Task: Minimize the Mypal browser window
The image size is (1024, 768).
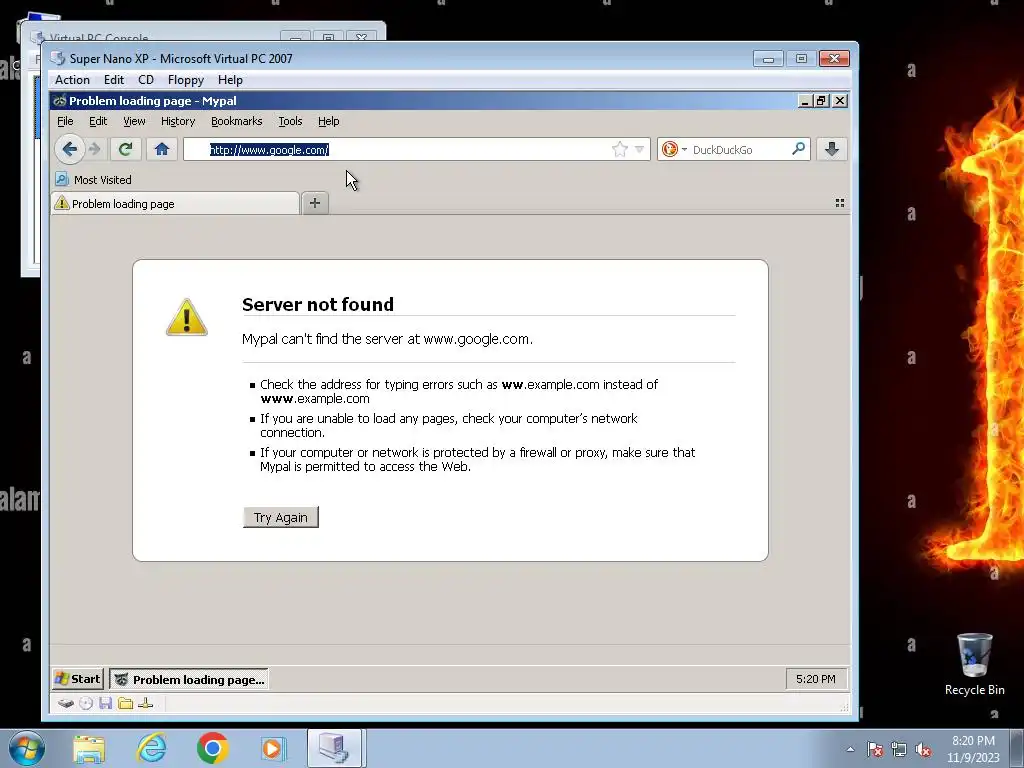Action: [x=805, y=101]
